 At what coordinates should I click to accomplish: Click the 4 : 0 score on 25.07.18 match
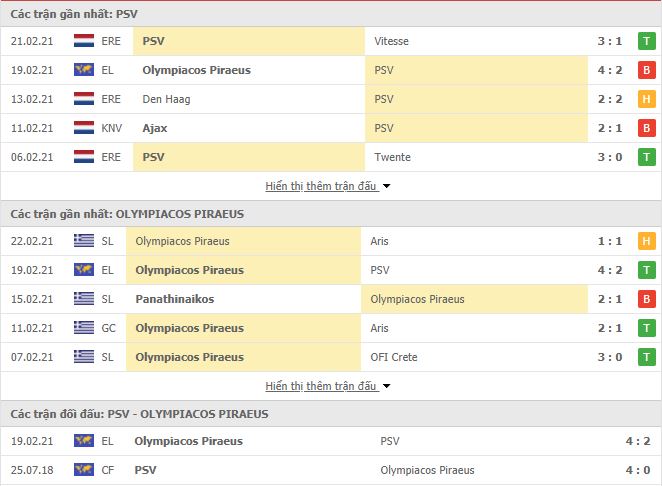point(638,470)
